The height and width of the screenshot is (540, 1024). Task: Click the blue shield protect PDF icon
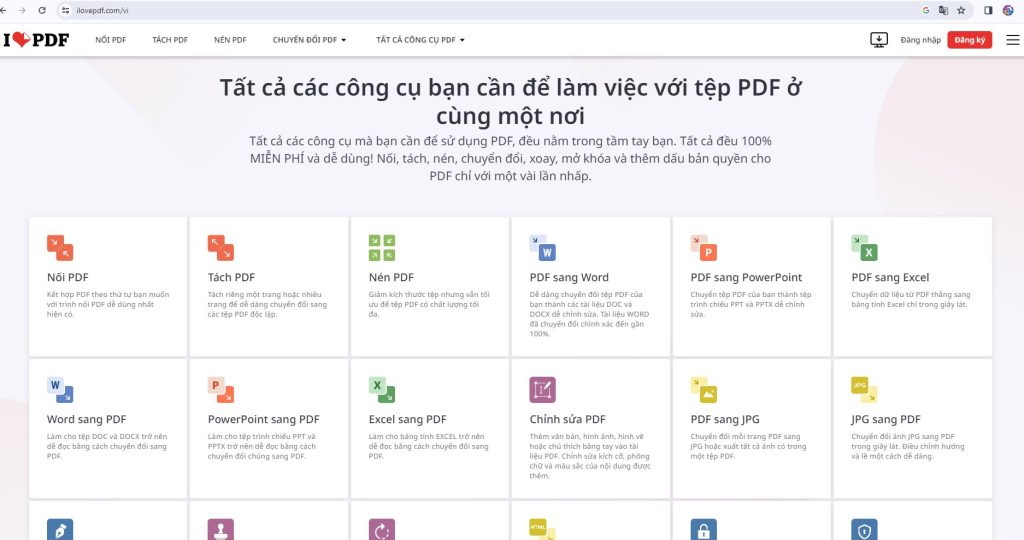point(865,530)
